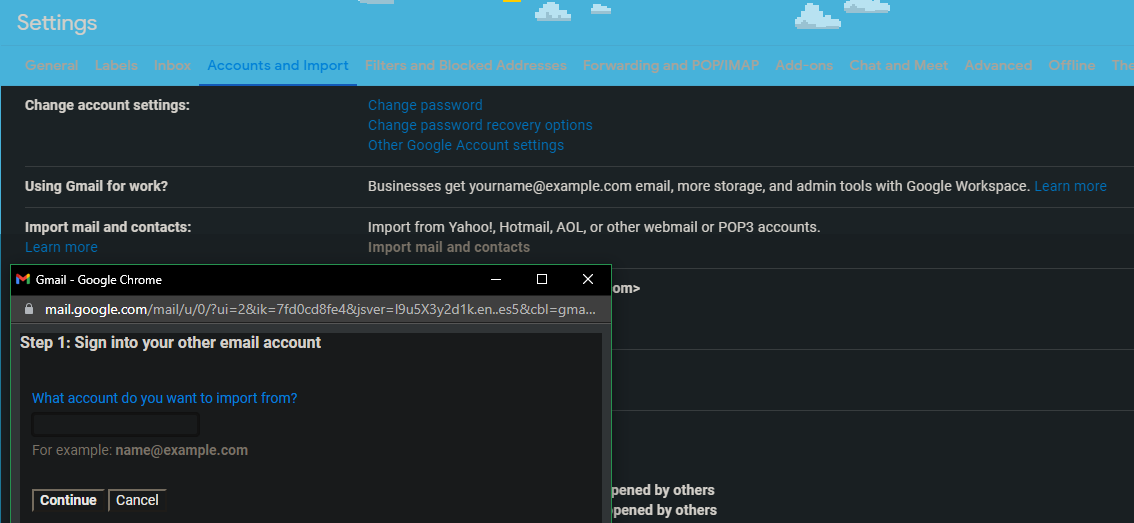Click the 'Using Gmail for work?' label
Screen dimensions: 1134x523
point(96,187)
